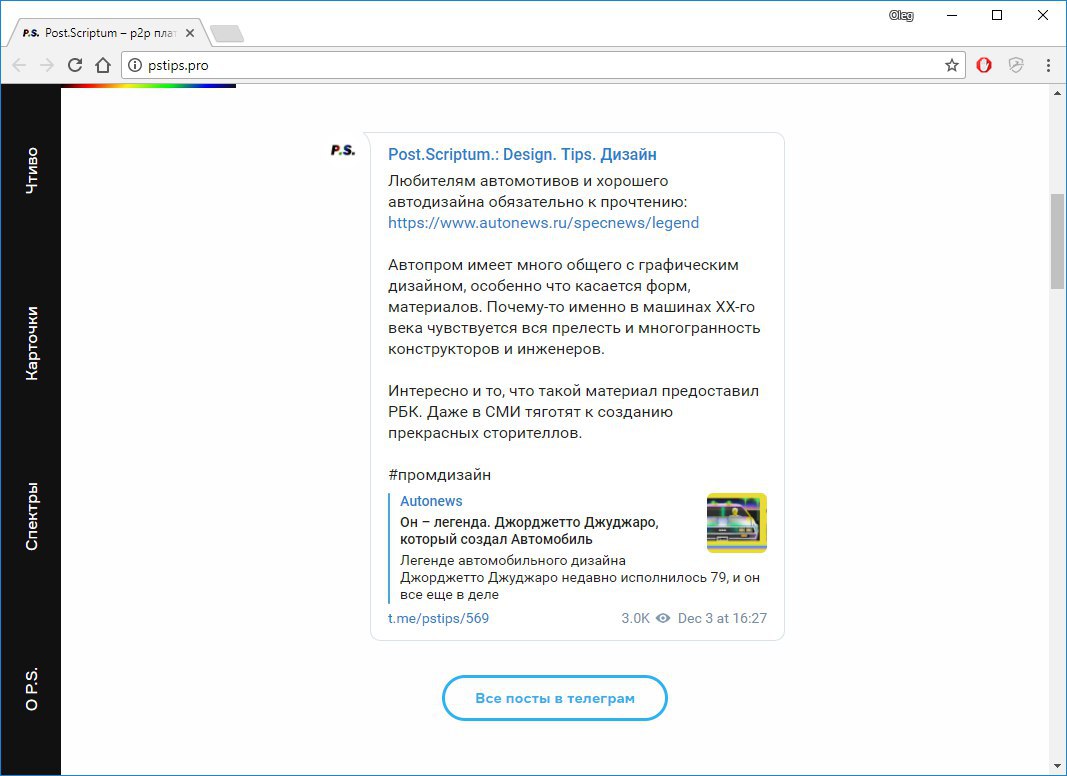This screenshot has width=1067, height=776.
Task: Click article description text Легенде автомобильного дизайна
Action: coord(580,577)
